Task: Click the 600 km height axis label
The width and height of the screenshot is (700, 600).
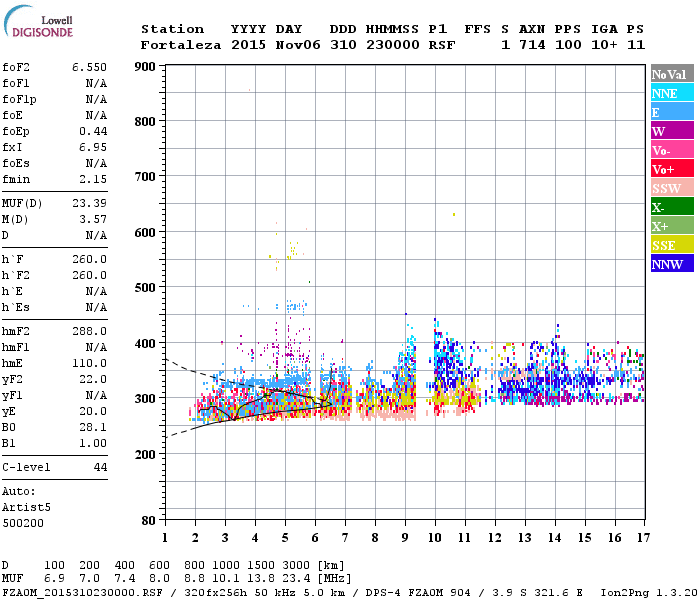Action: [145, 233]
